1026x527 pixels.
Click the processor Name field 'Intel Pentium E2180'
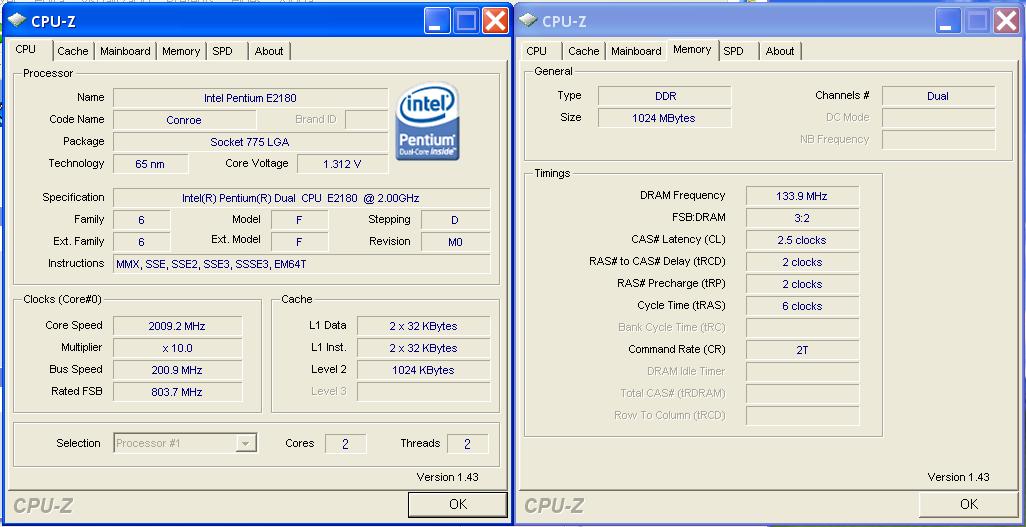click(x=251, y=98)
